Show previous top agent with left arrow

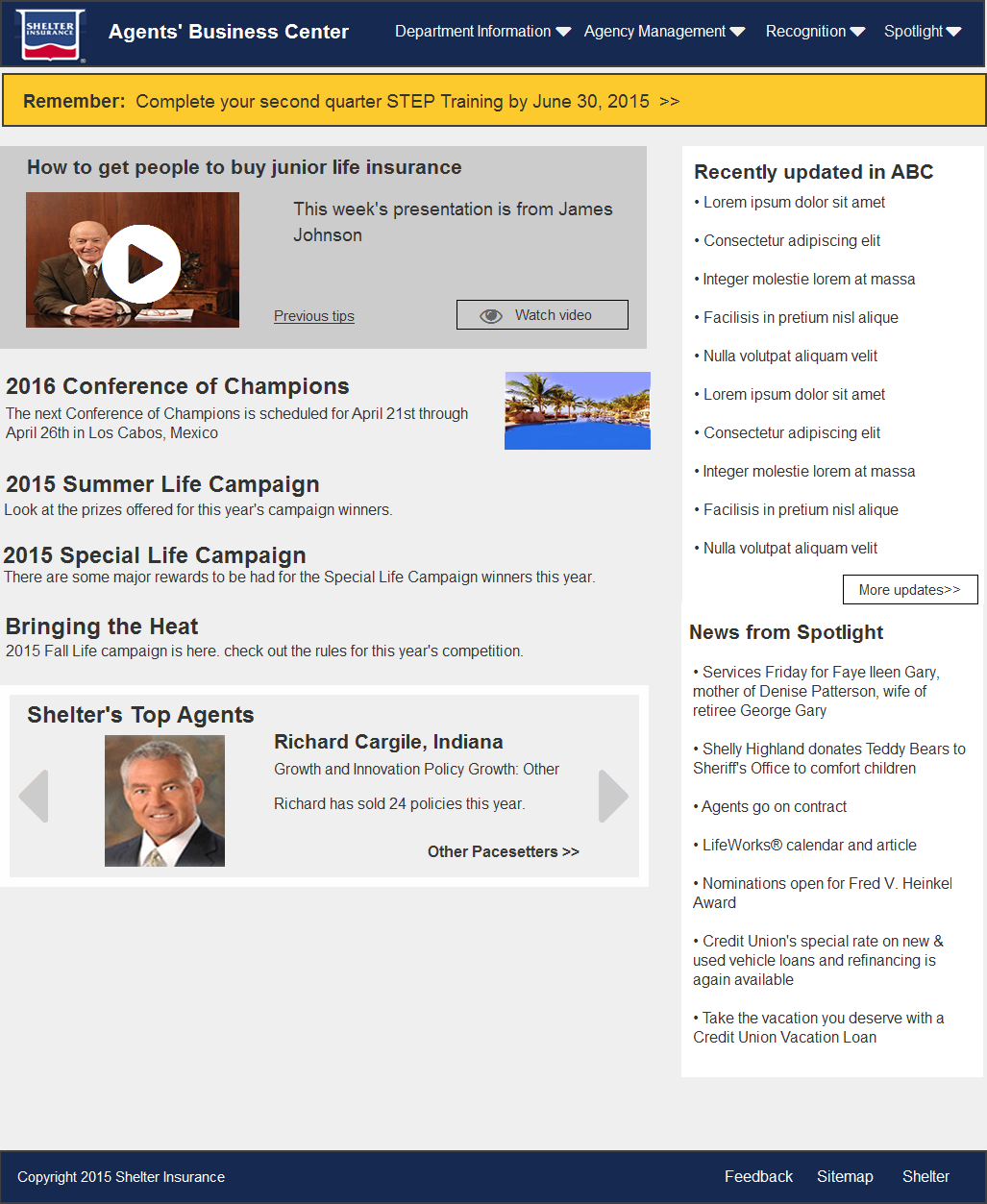34,796
